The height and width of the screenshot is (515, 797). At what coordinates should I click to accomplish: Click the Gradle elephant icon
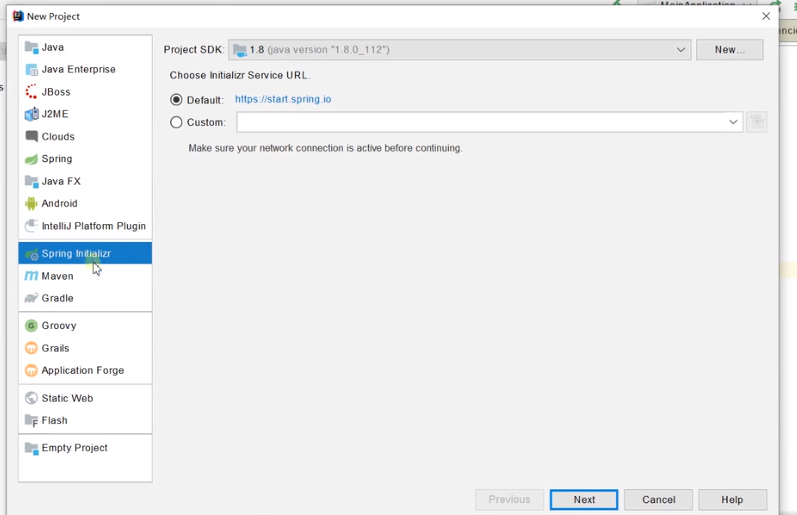pos(32,298)
